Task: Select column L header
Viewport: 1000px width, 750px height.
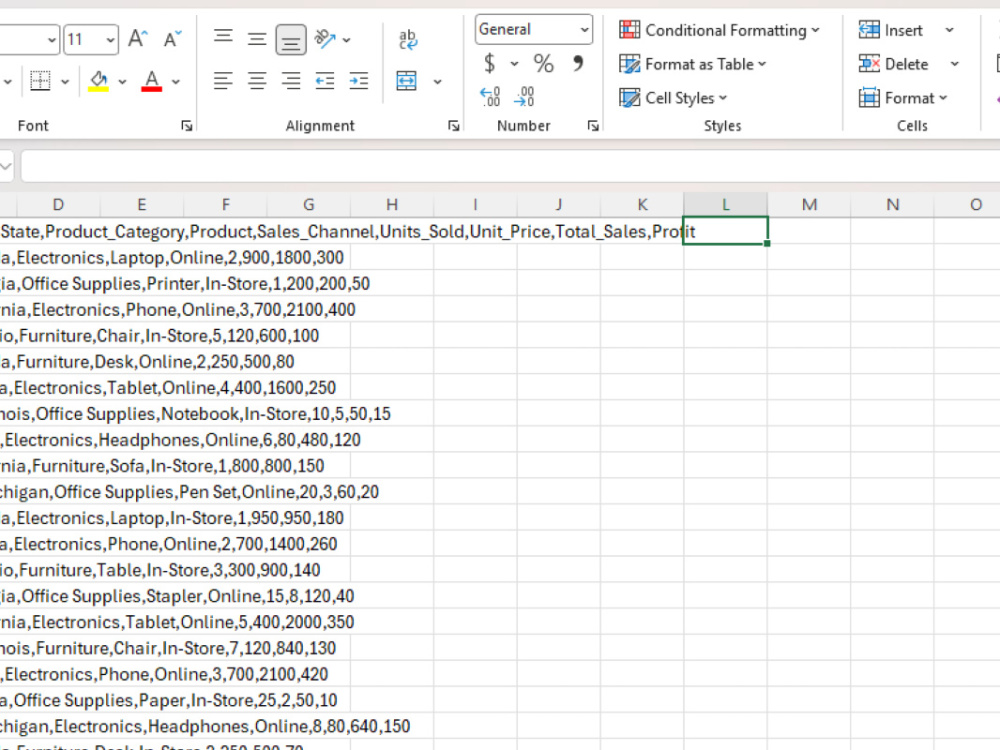Action: (725, 205)
